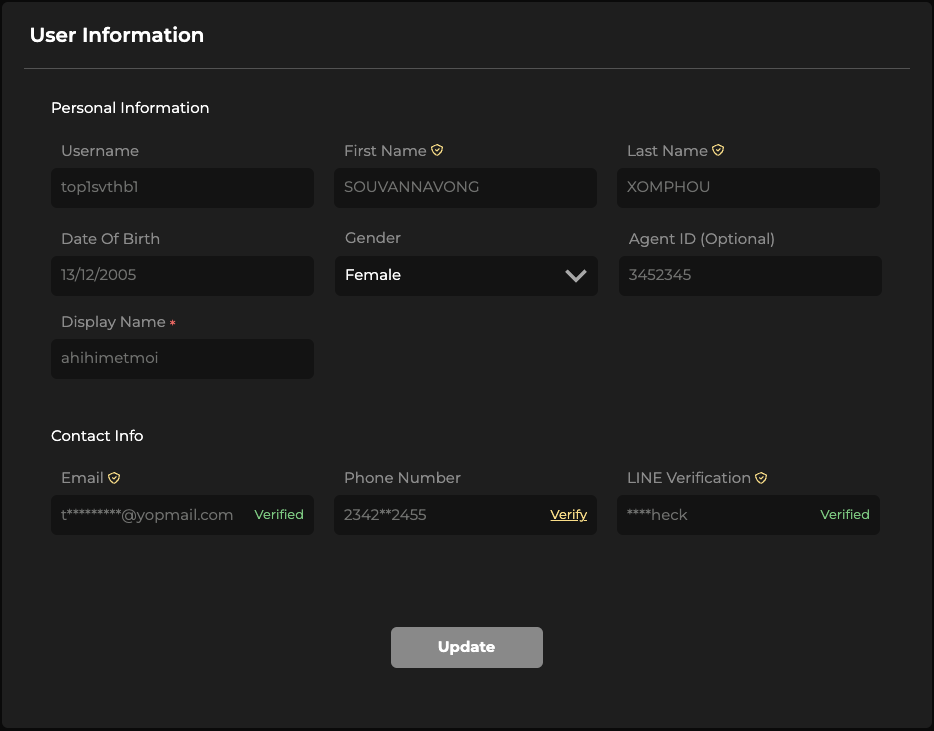
Task: Click the shield icon beside Last Name
Action: click(718, 151)
